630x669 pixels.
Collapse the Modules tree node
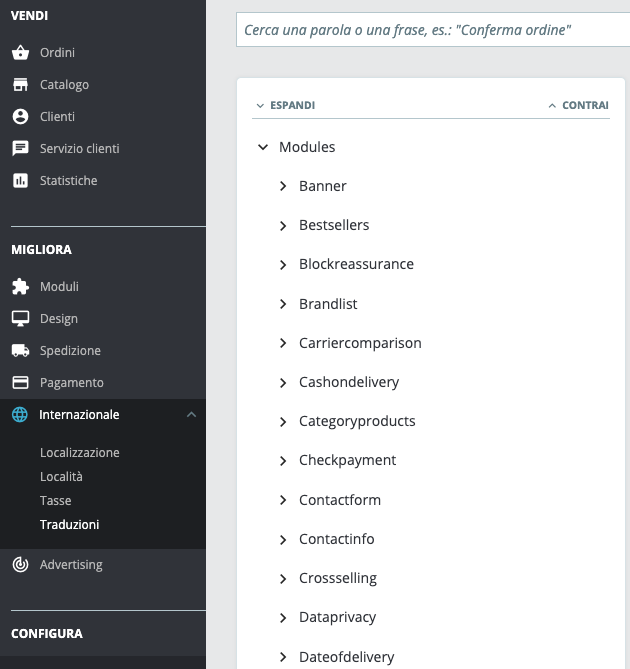click(x=263, y=147)
